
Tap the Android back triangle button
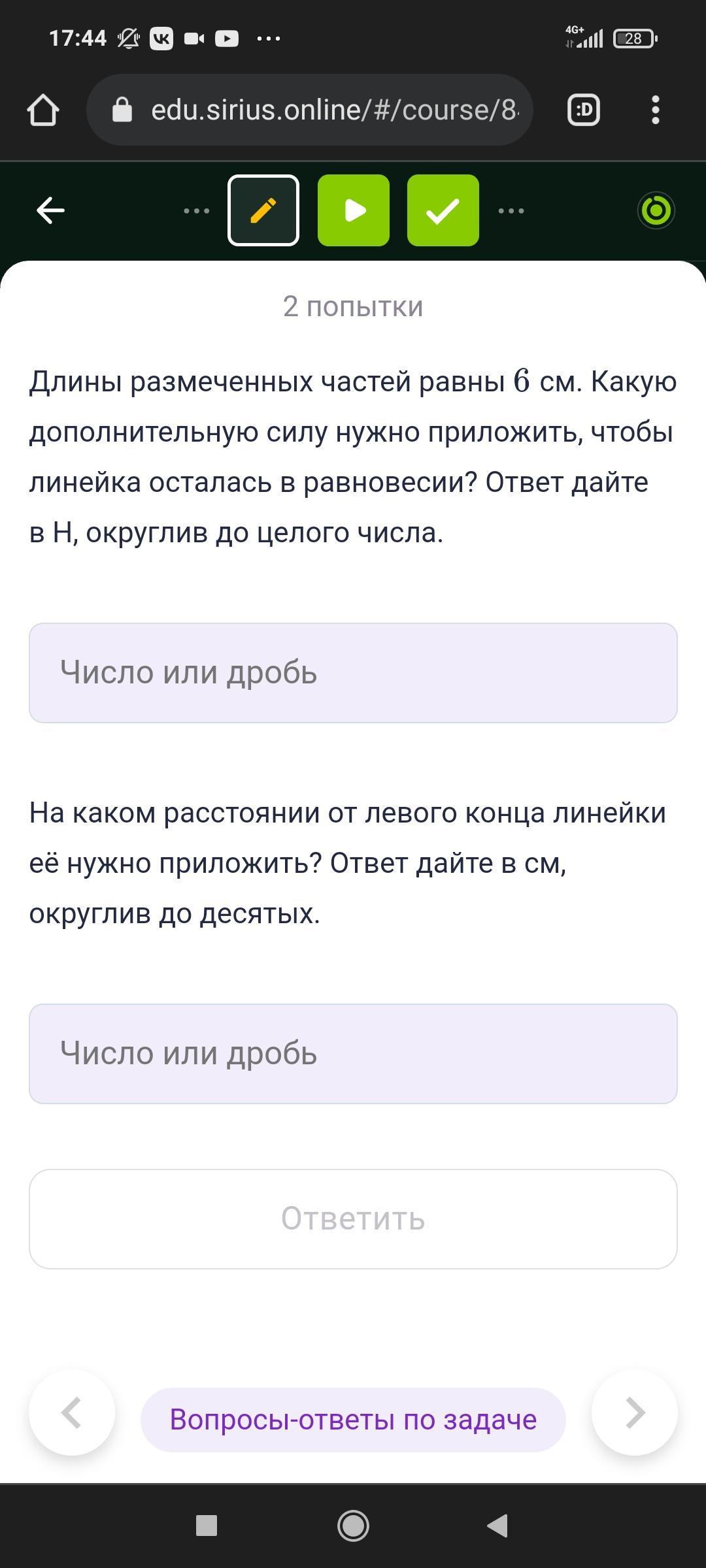pos(498,1526)
